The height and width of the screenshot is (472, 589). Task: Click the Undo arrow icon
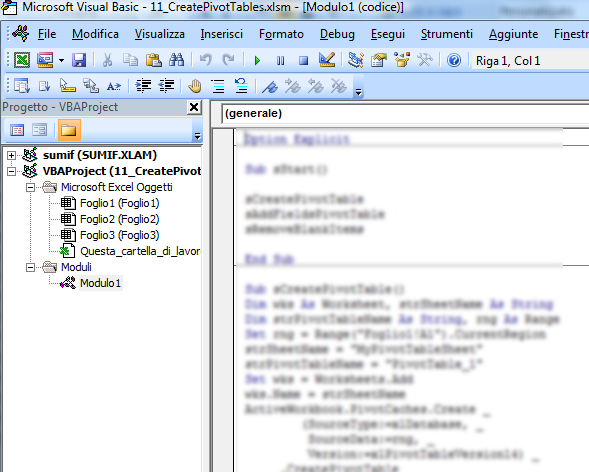(205, 60)
